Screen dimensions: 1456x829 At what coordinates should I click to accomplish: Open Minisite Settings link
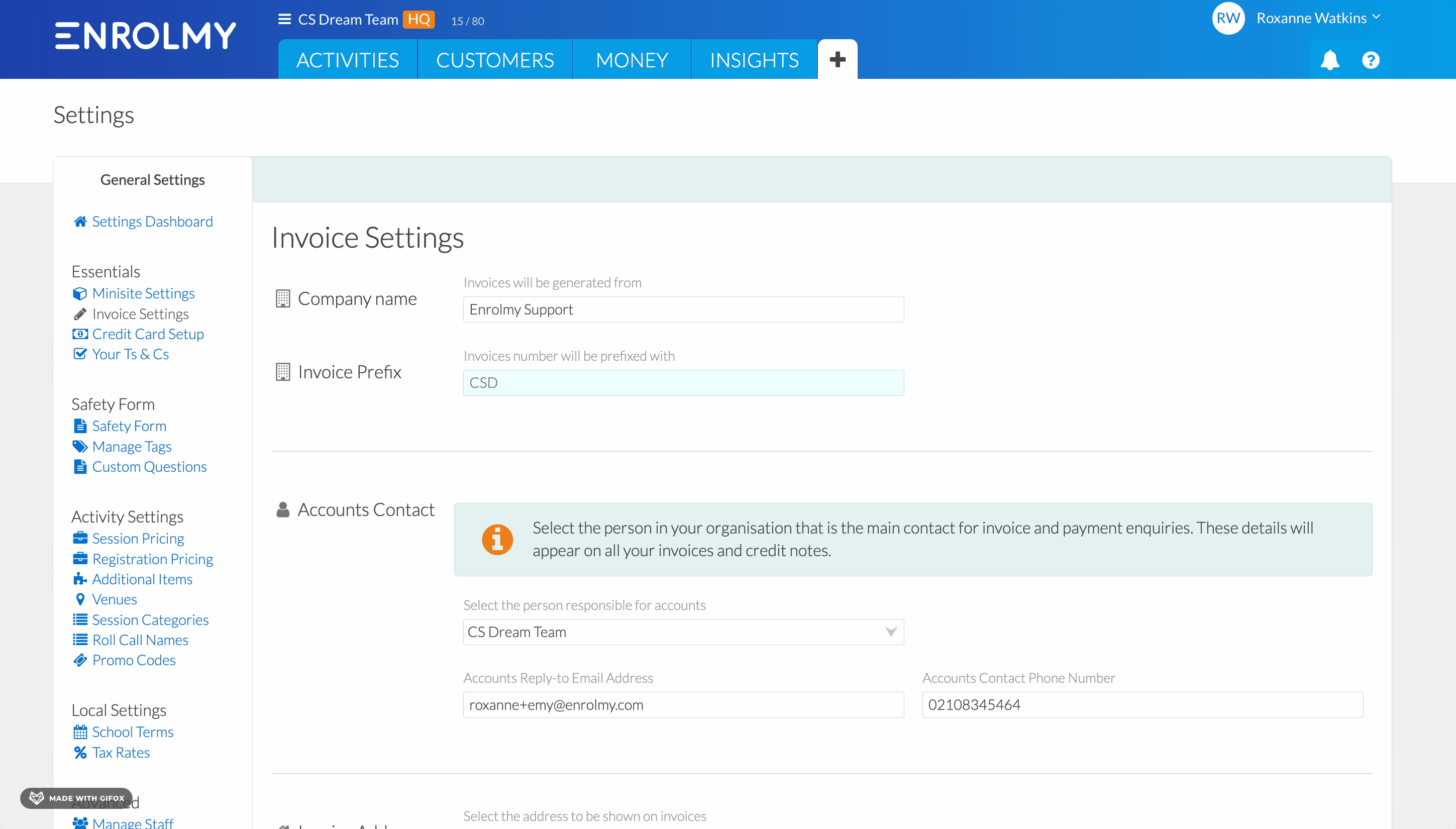pyautogui.click(x=143, y=294)
